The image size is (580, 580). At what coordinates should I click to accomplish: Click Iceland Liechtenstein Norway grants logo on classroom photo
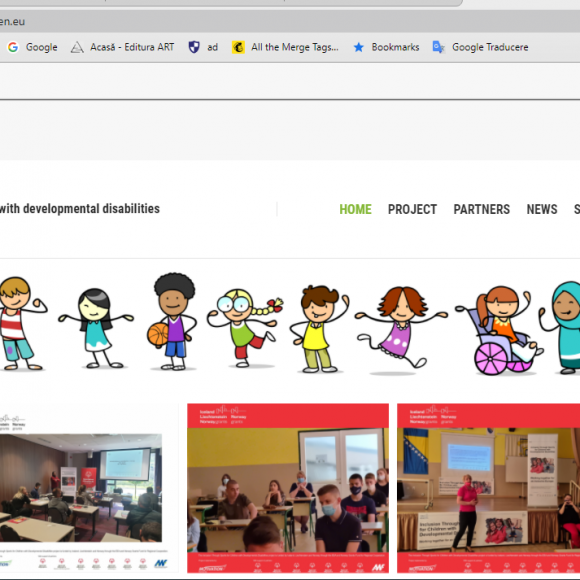[223, 415]
